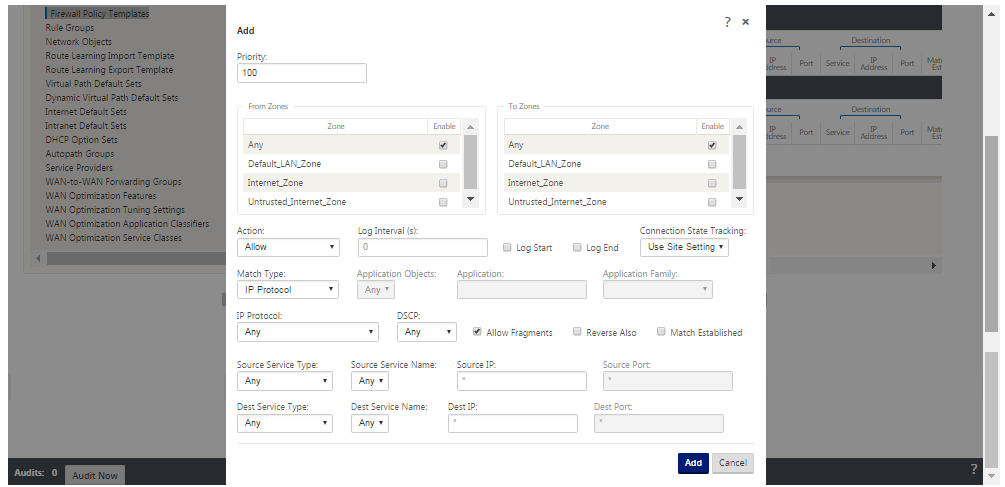This screenshot has height=487, width=1005.
Task: Open the DSCP dropdown
Action: [427, 332]
